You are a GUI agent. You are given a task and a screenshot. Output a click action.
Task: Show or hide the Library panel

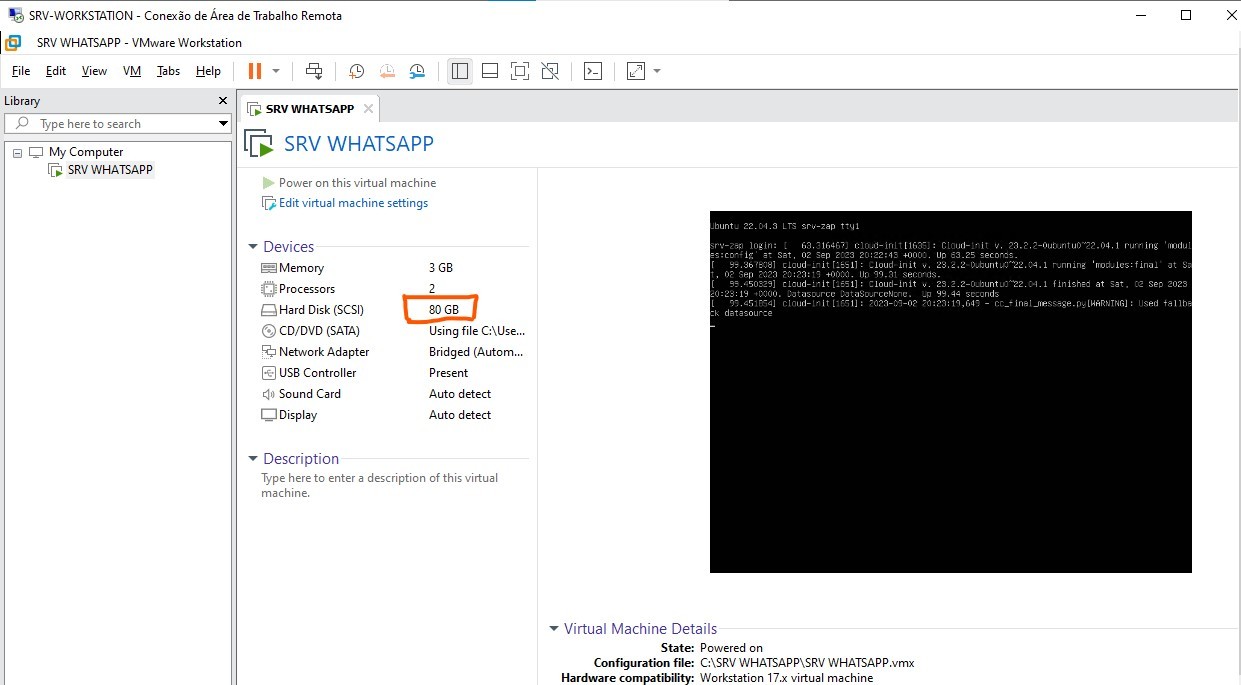pos(459,71)
